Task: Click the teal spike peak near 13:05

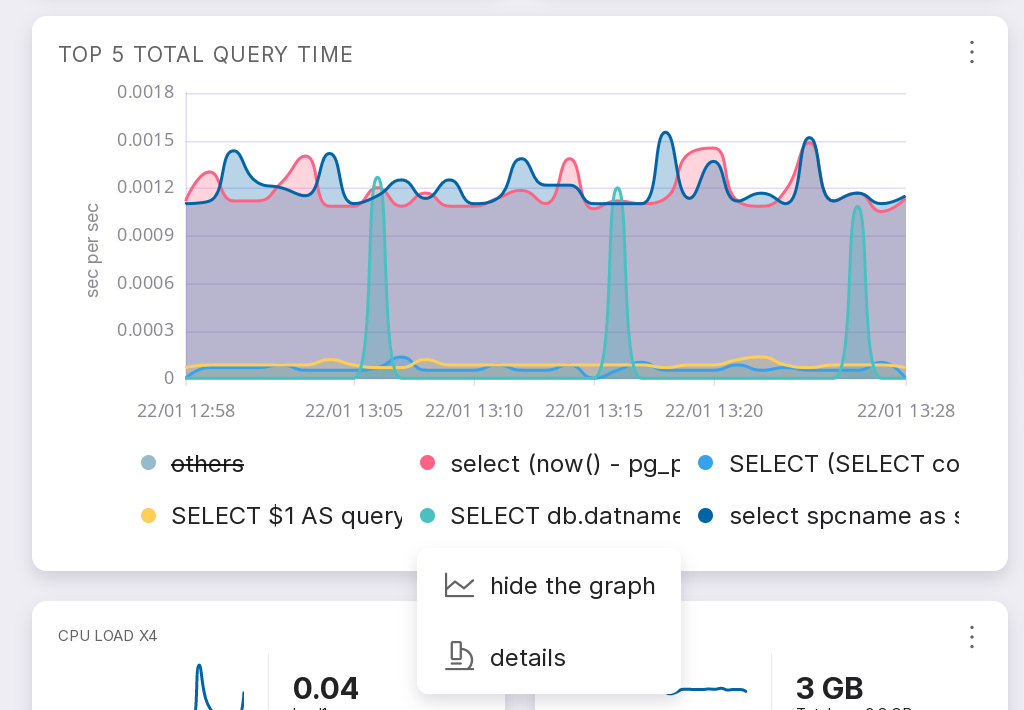Action: [x=377, y=180]
